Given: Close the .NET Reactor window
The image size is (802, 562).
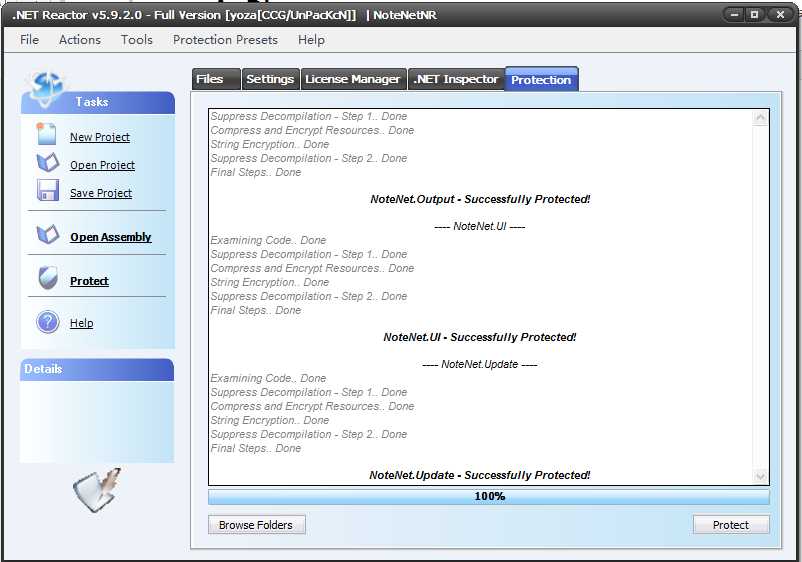Looking at the screenshot, I should 780,15.
